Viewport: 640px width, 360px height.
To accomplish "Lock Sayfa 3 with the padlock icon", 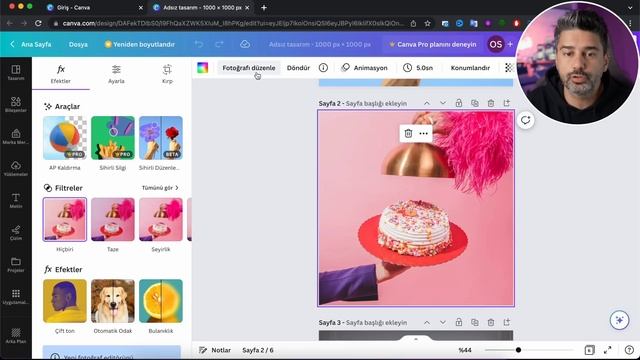I will click(x=459, y=322).
